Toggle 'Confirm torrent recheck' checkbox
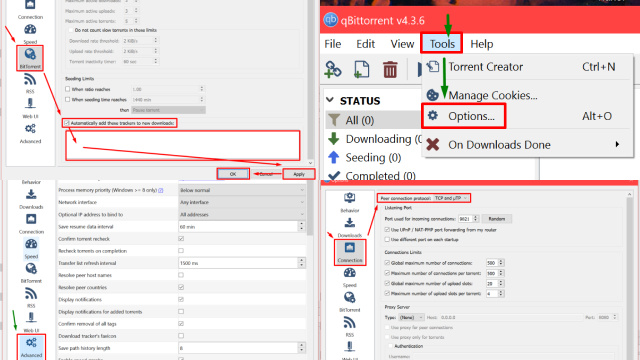The width and height of the screenshot is (640, 360). pyautogui.click(x=181, y=238)
